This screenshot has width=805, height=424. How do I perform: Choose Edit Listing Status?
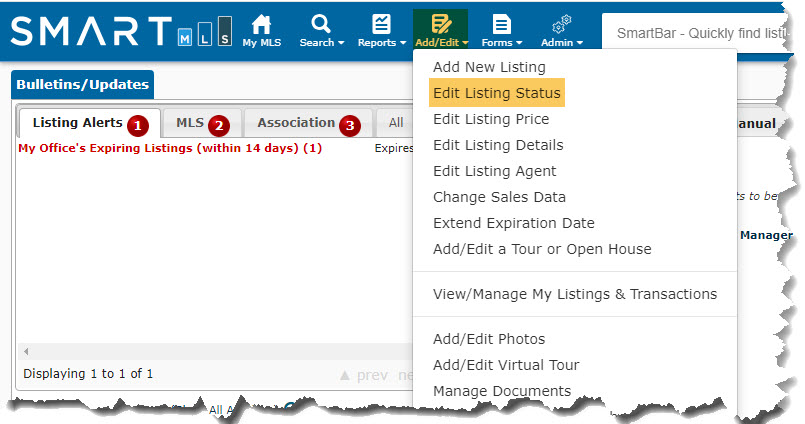tap(496, 93)
